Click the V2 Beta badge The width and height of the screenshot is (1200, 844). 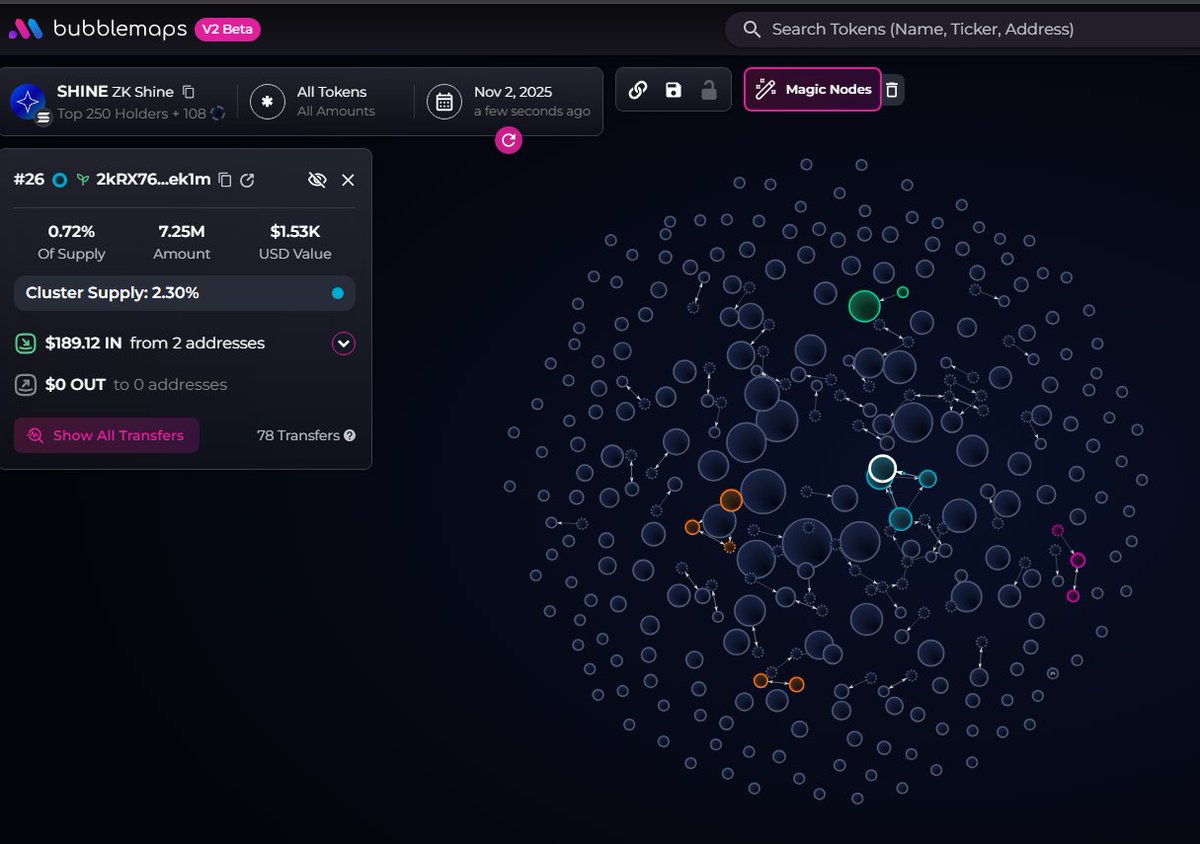(227, 29)
